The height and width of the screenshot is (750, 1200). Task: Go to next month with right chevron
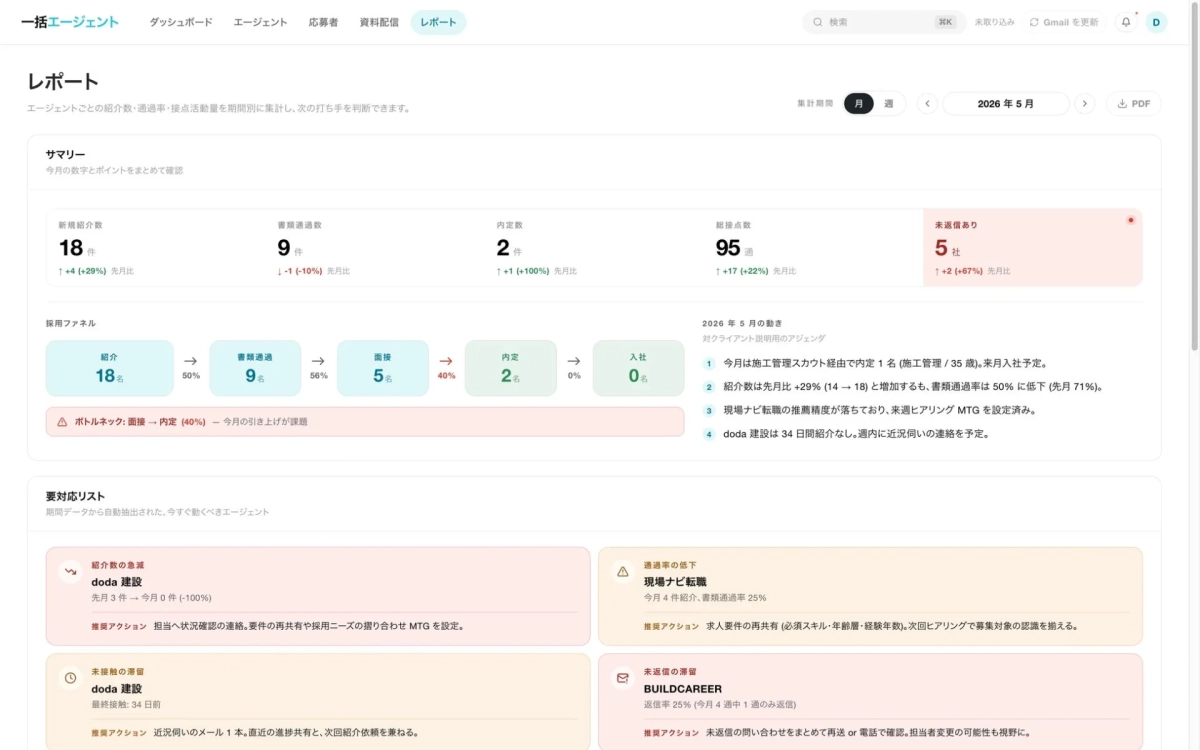click(1084, 103)
